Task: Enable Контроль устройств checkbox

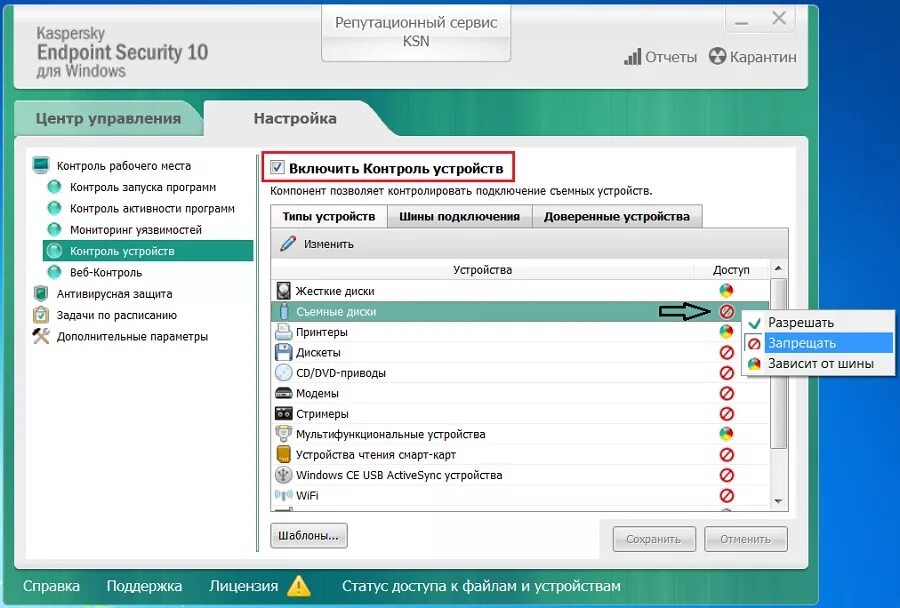Action: pyautogui.click(x=277, y=167)
